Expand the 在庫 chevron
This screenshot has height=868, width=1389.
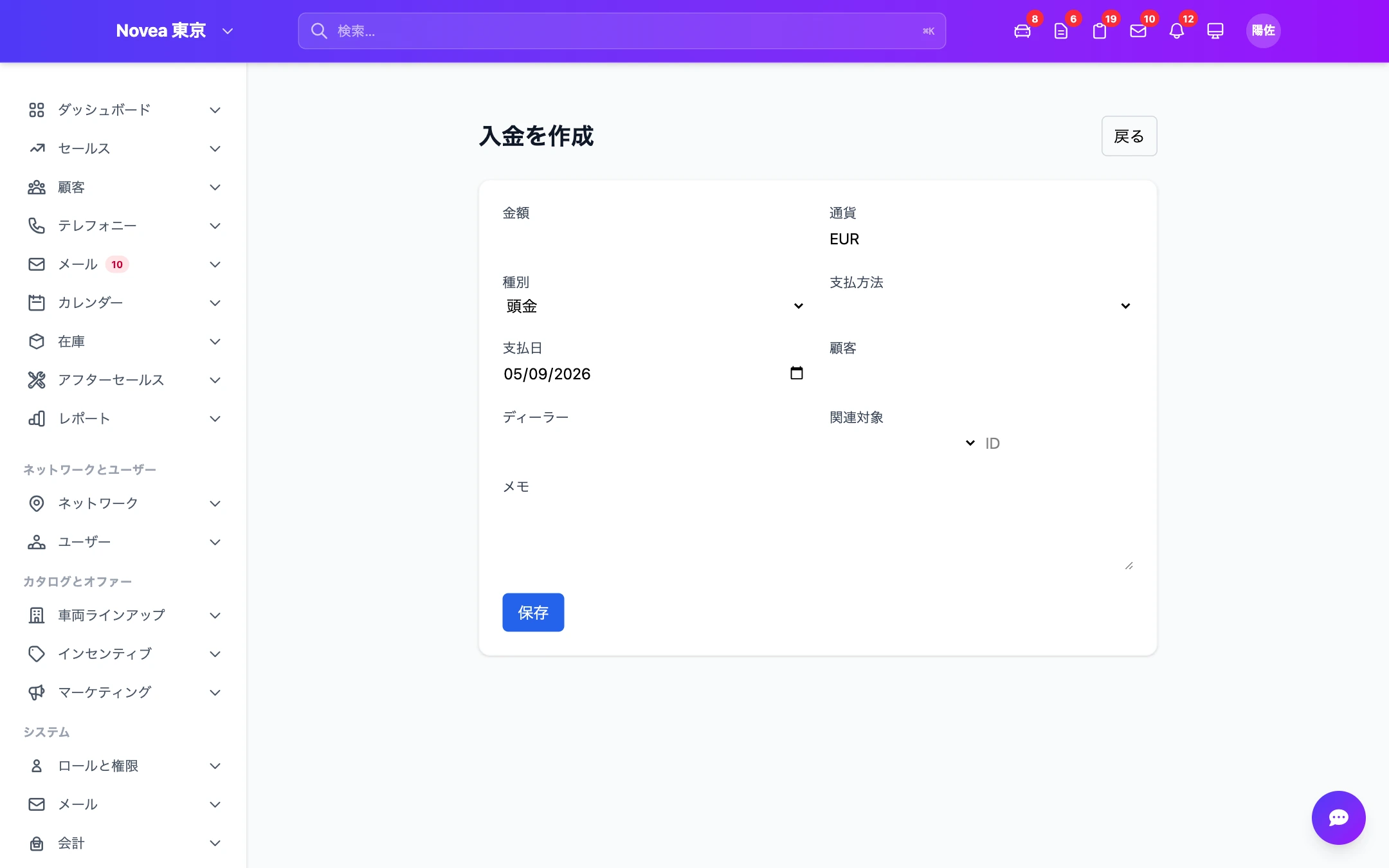click(x=215, y=341)
